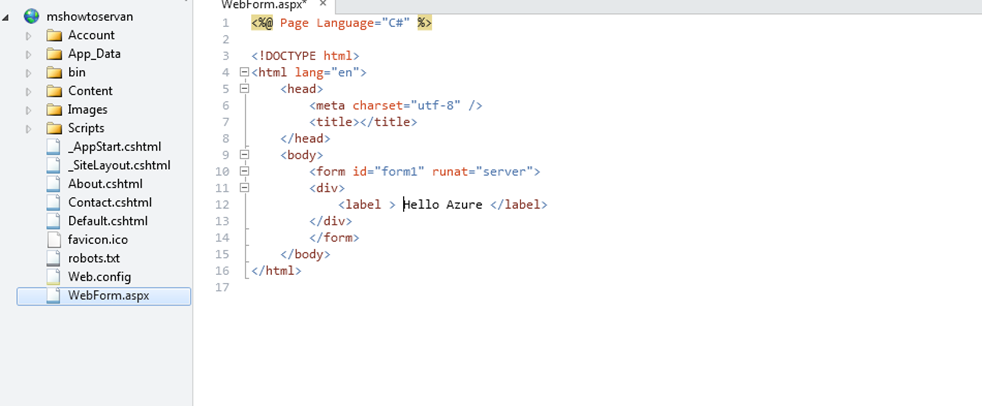Expand the Images folder arrow

click(29, 110)
